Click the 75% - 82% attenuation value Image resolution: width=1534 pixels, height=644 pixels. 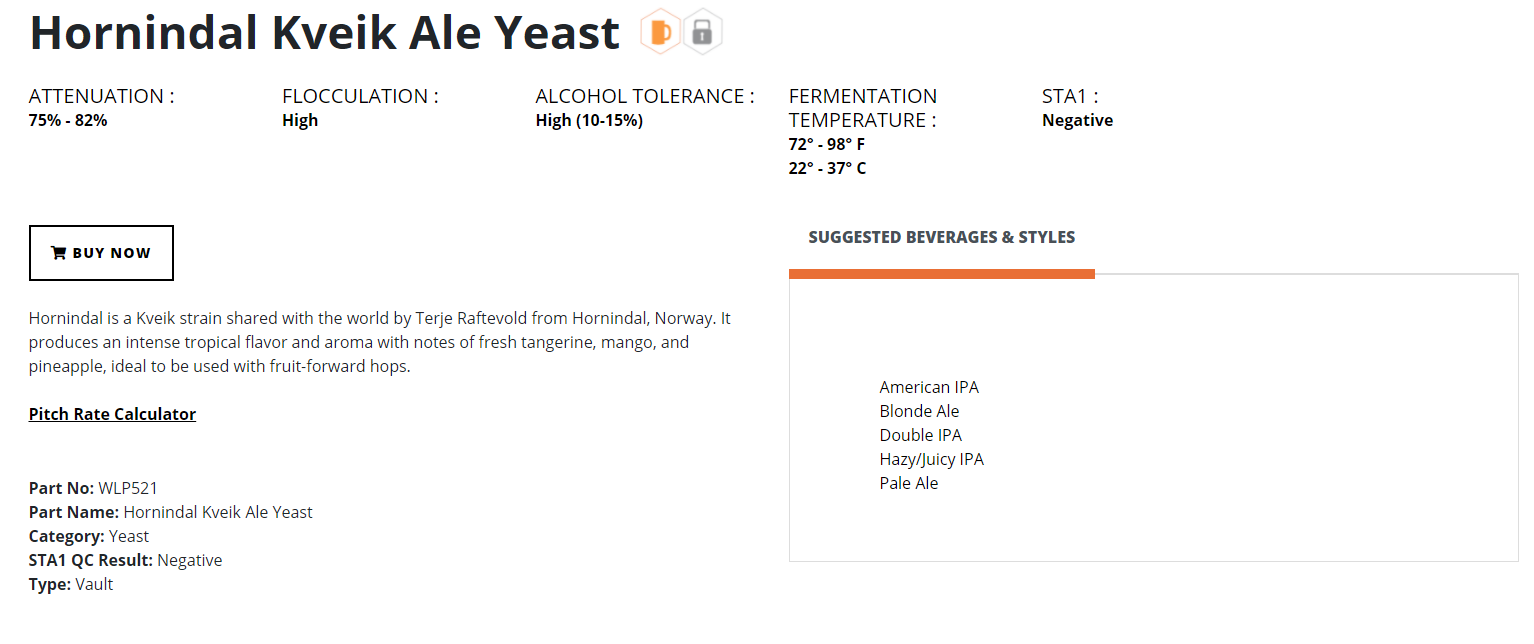tap(68, 120)
